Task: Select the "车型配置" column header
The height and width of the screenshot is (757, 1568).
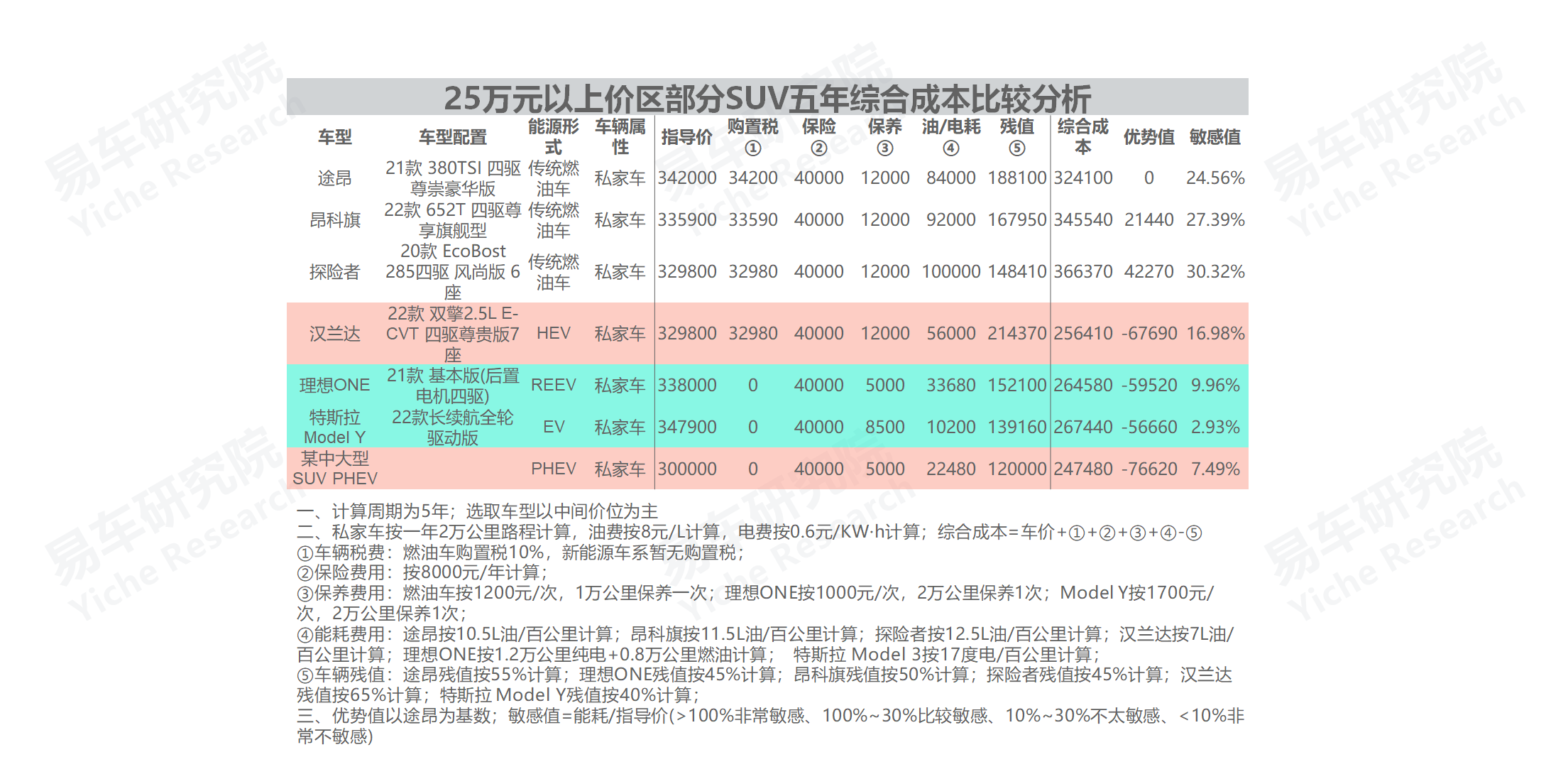Action: (x=453, y=137)
